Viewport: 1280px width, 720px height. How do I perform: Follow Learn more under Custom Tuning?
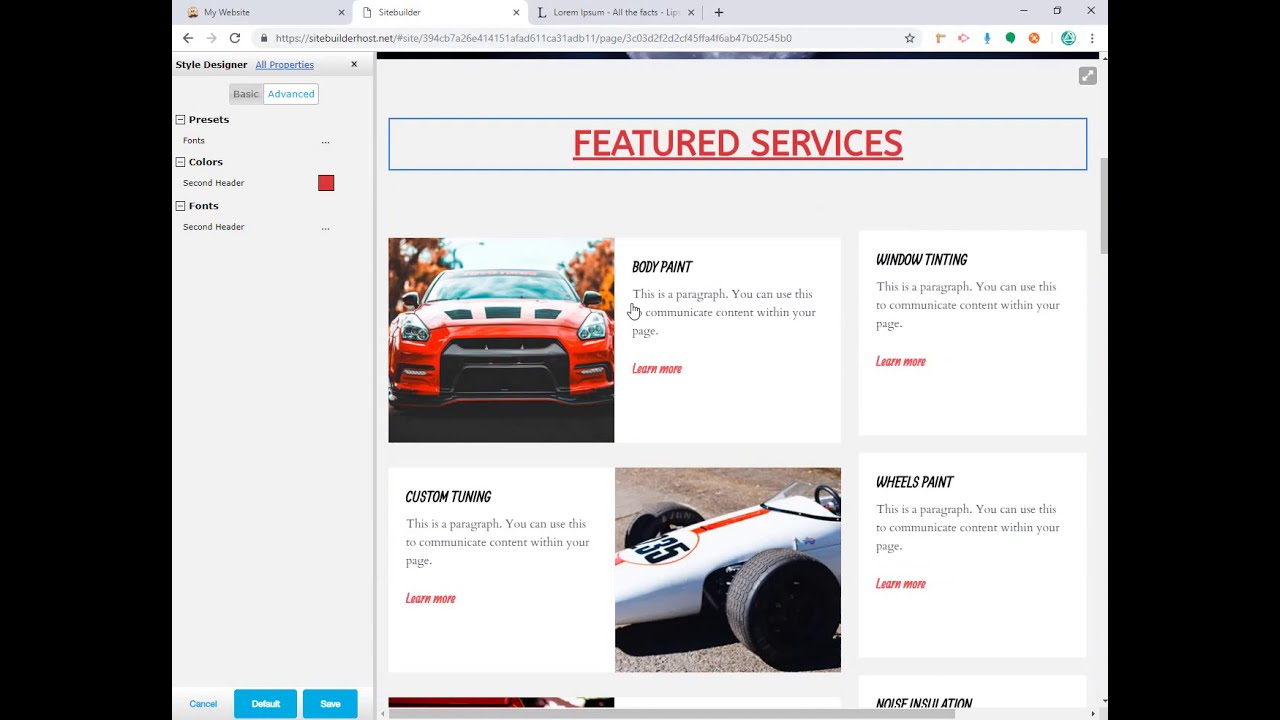430,598
